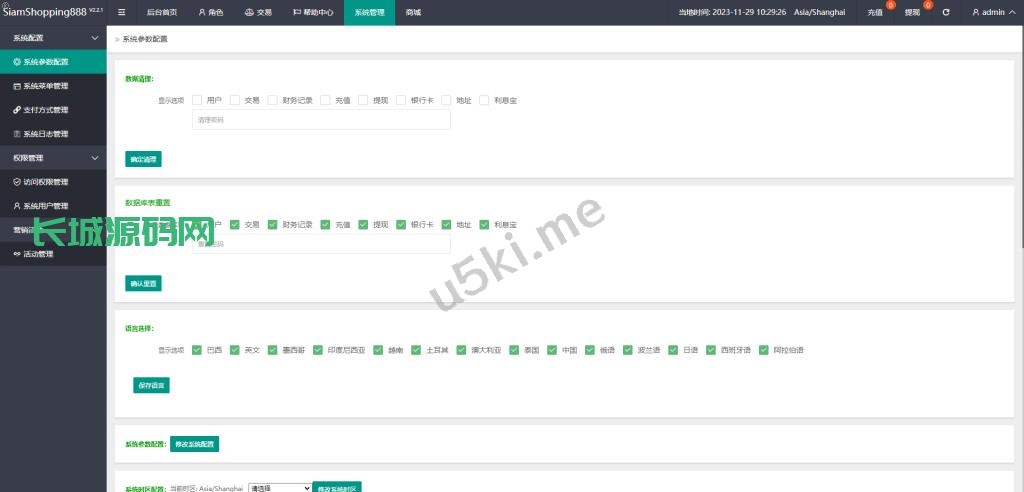Open the 请选择 timezone dropdown
Screen dimensions: 1024x492
pos(279,488)
